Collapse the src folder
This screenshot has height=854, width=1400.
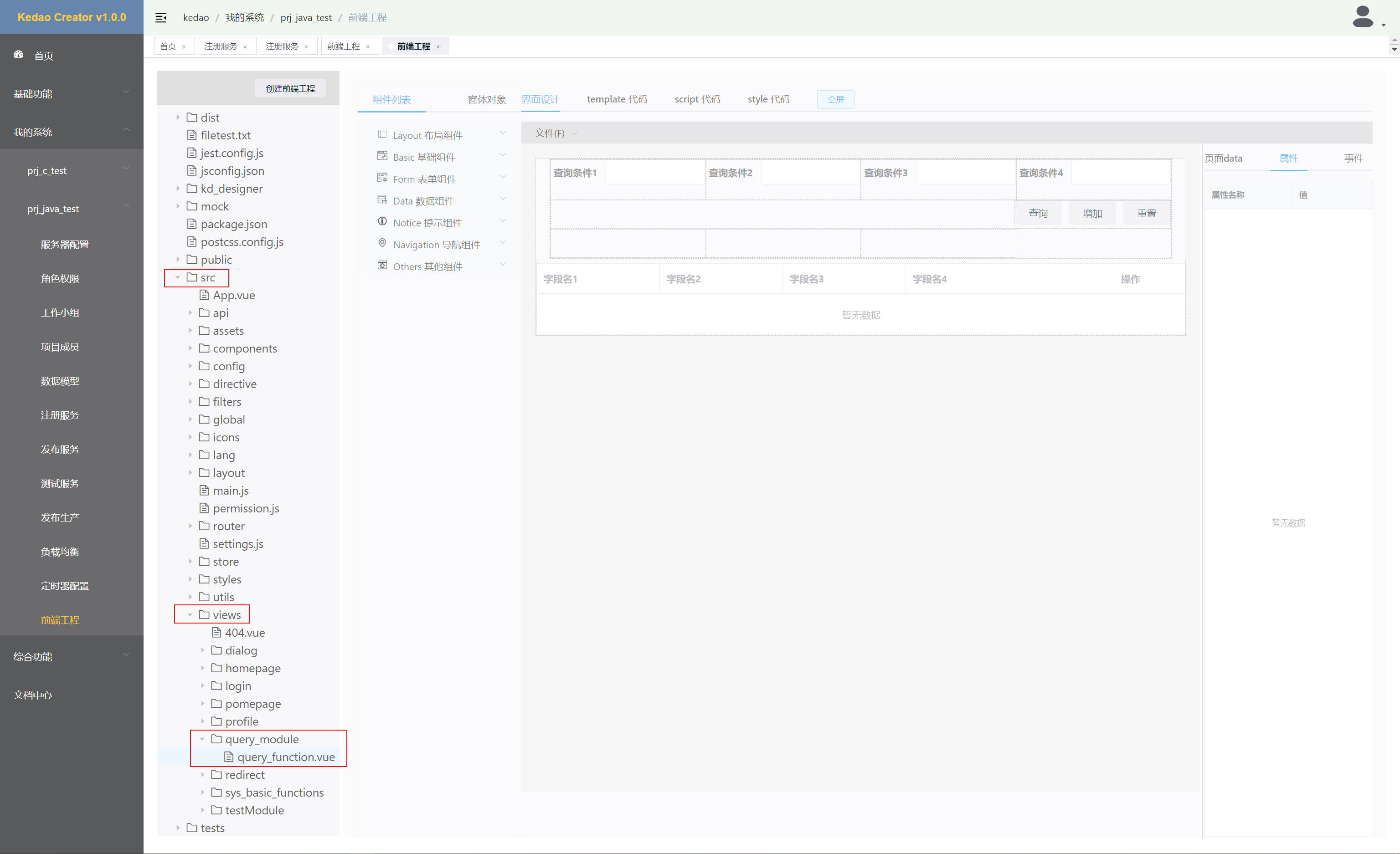point(178,278)
